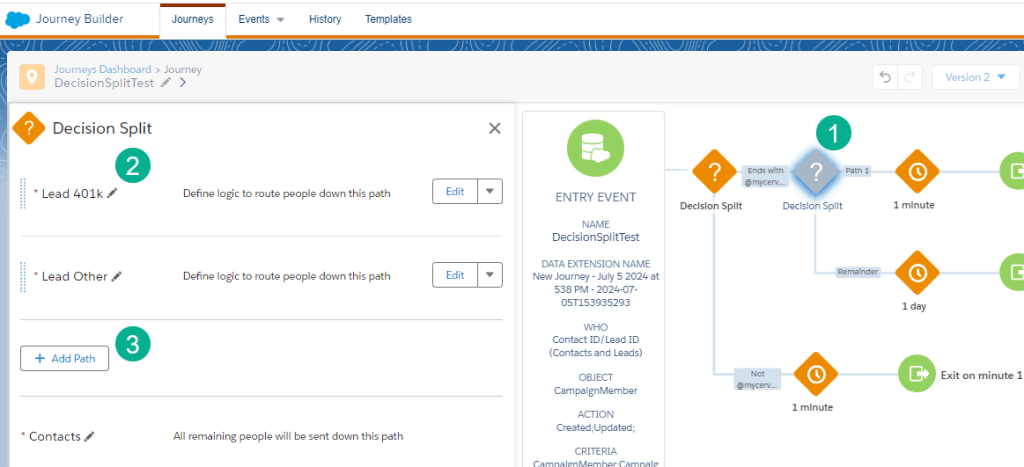This screenshot has width=1024, height=467.
Task: Expand dropdown arrow next to Lead 401k Edit
Action: pyautogui.click(x=490, y=191)
